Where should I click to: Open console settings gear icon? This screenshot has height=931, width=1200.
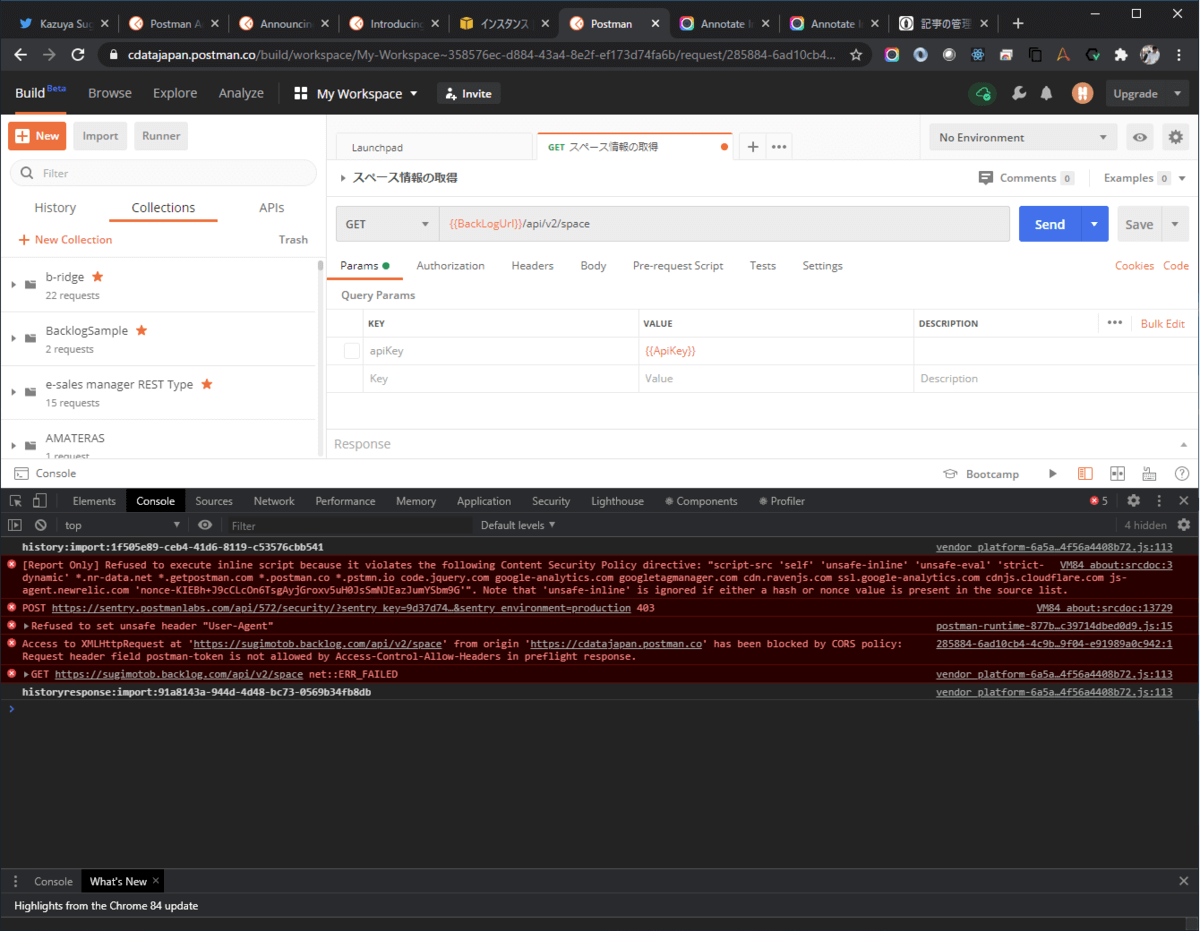pyautogui.click(x=1184, y=525)
